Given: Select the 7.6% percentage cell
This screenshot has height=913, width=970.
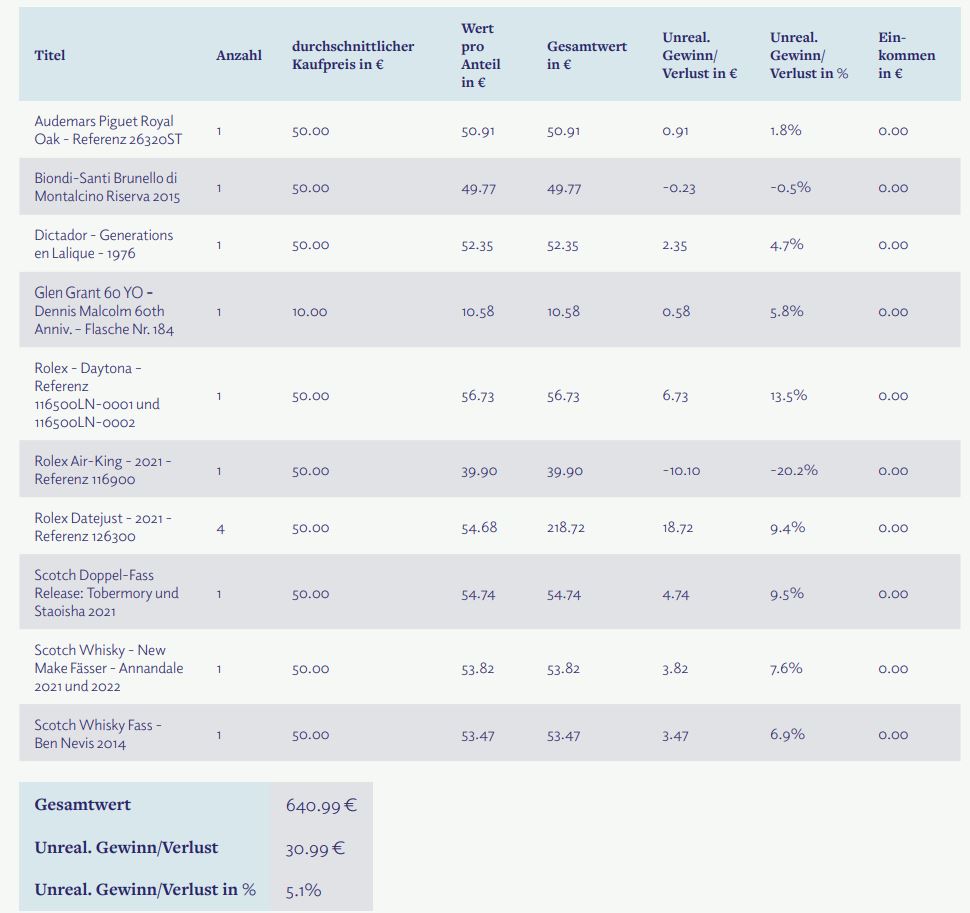Looking at the screenshot, I should 786,669.
